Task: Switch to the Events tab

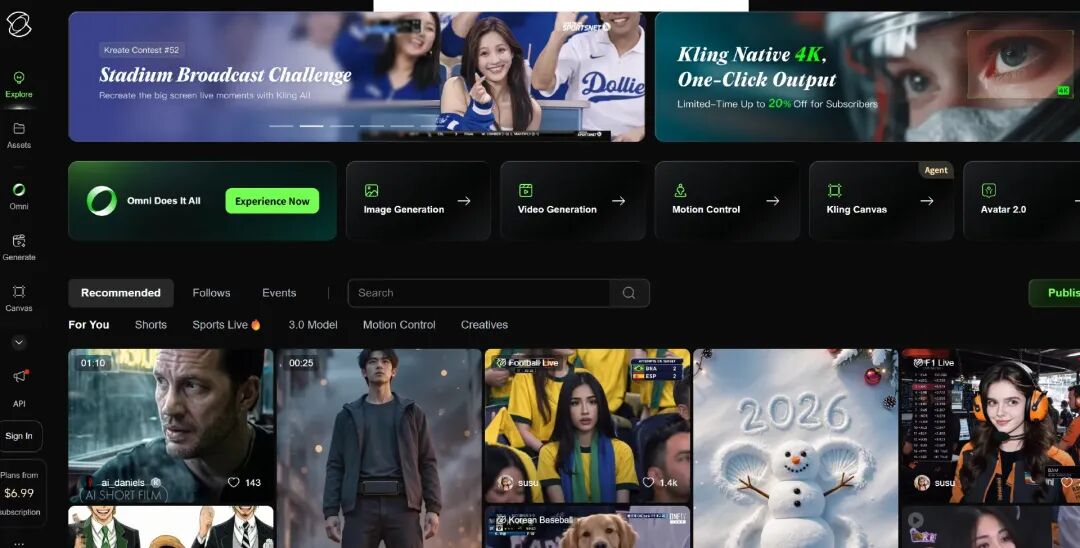Action: coord(279,293)
